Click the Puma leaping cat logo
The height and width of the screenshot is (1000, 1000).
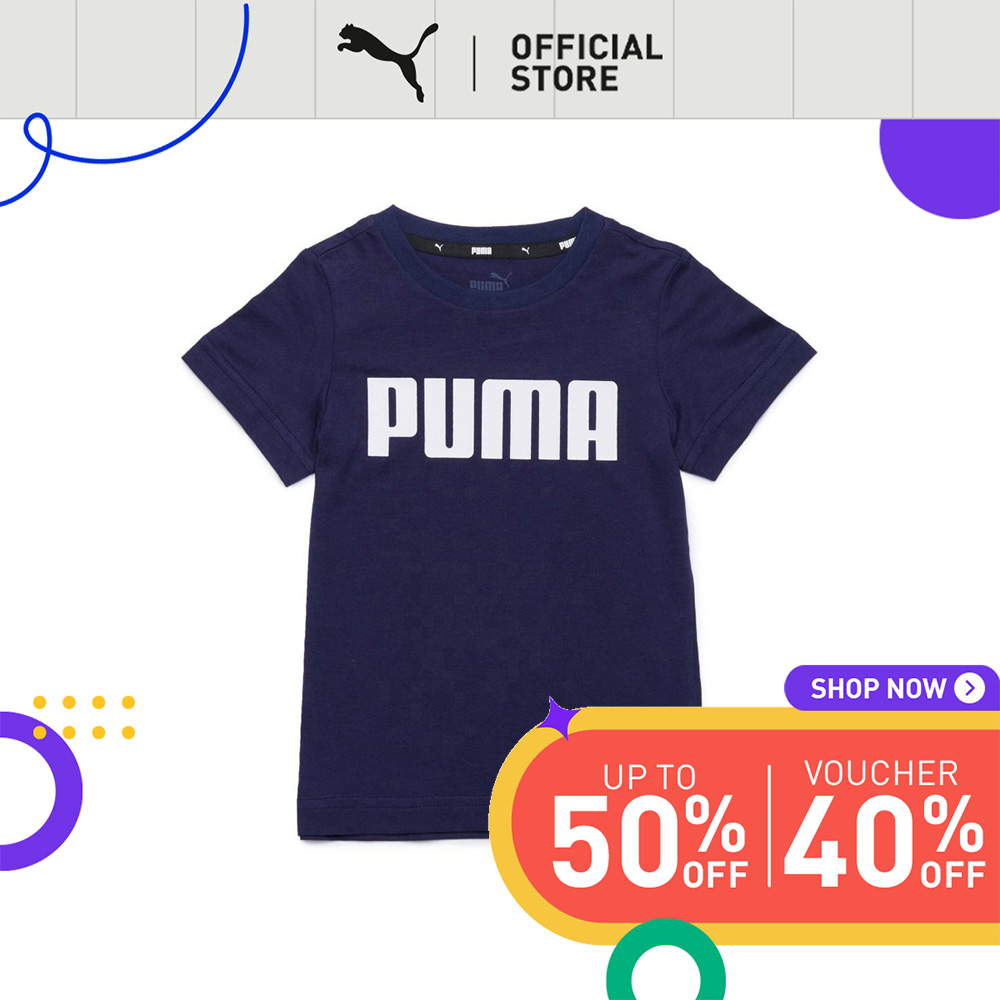click(x=387, y=61)
